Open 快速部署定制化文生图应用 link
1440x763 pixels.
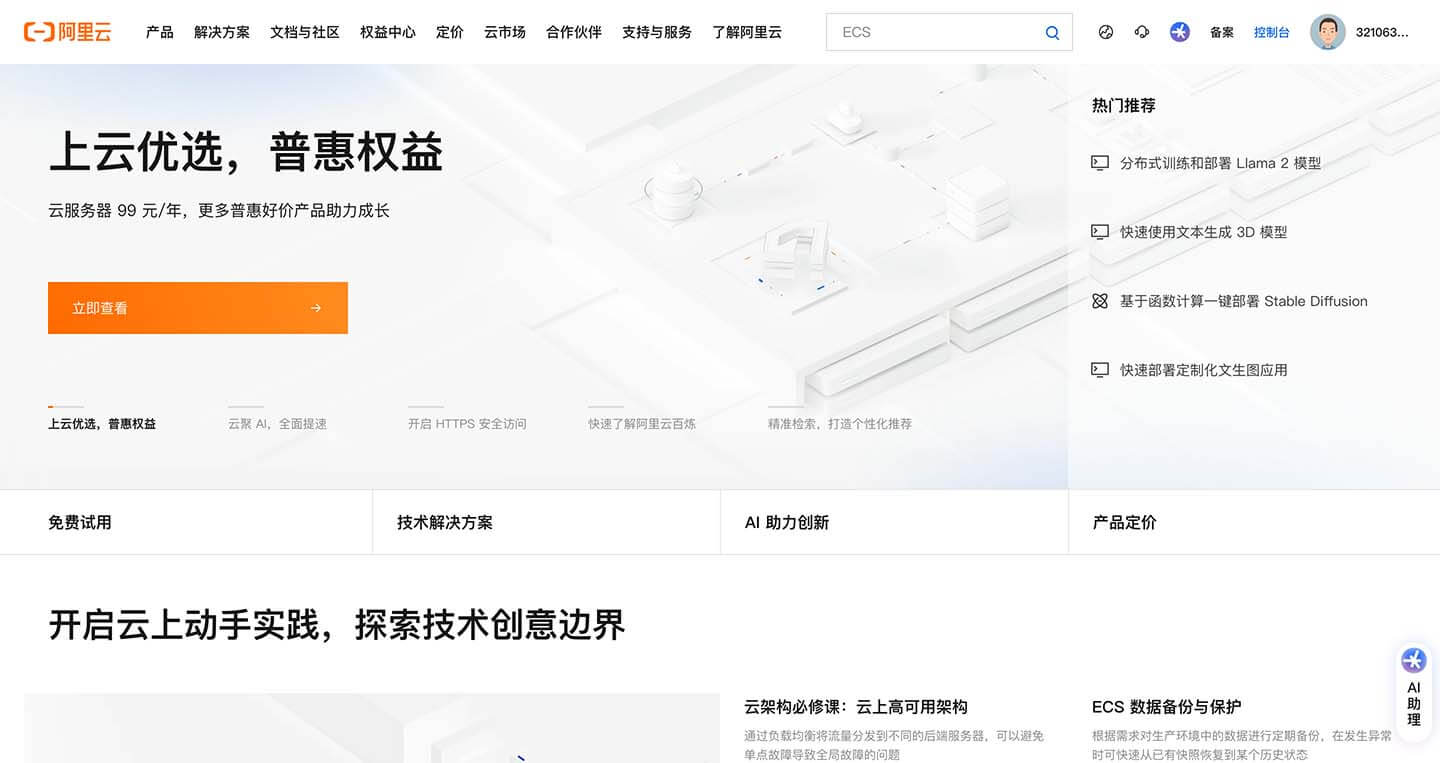pyautogui.click(x=1203, y=370)
